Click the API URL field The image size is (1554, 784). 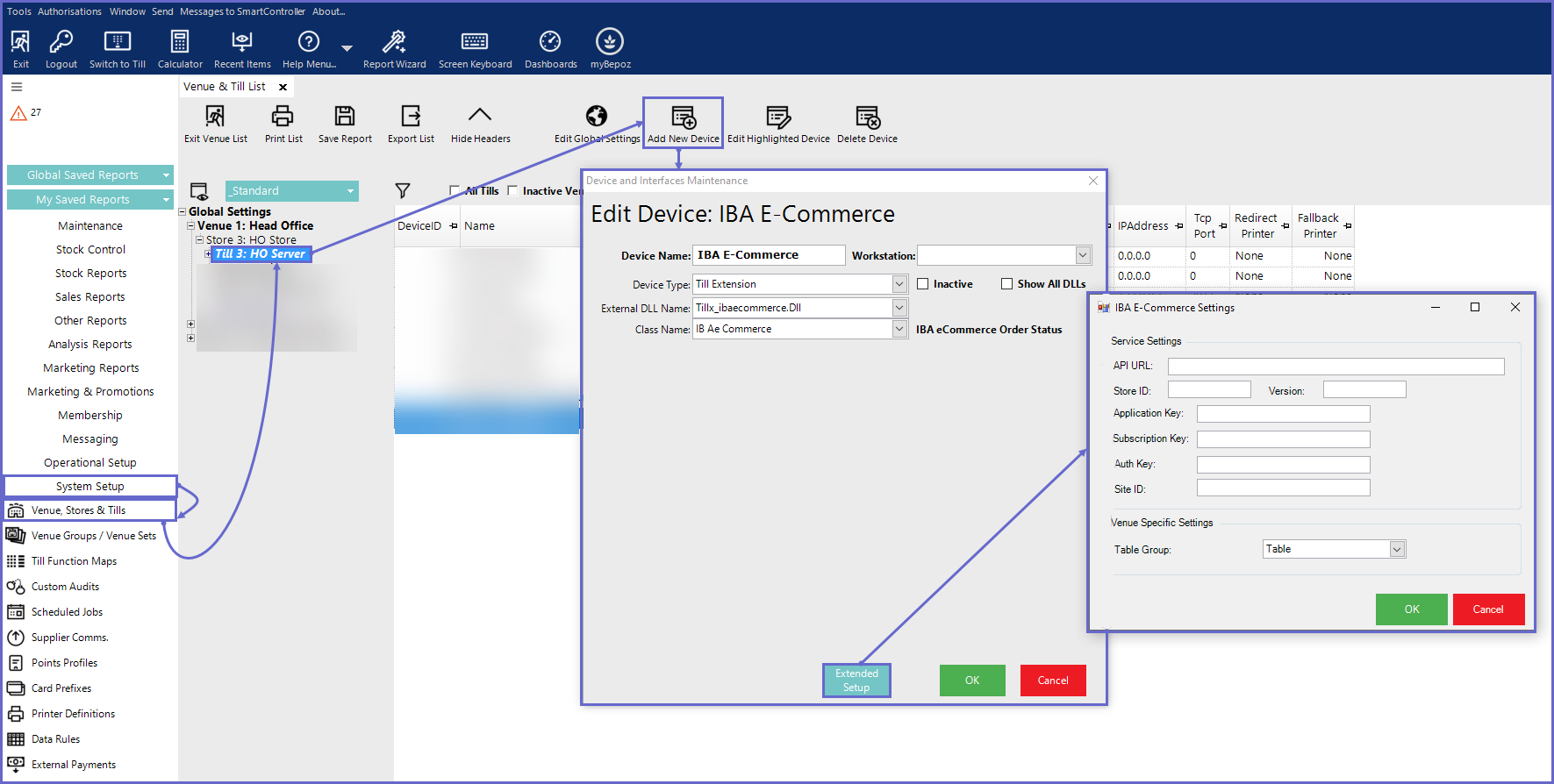(1336, 367)
